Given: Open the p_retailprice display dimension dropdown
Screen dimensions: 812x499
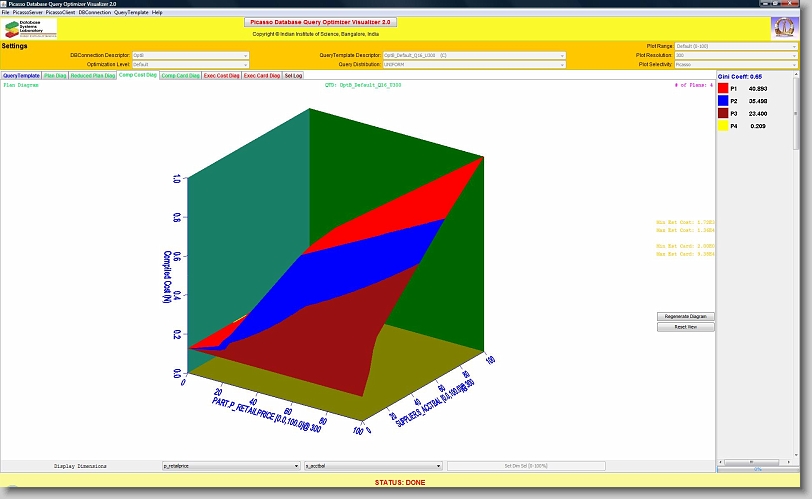Looking at the screenshot, I should click(x=231, y=466).
